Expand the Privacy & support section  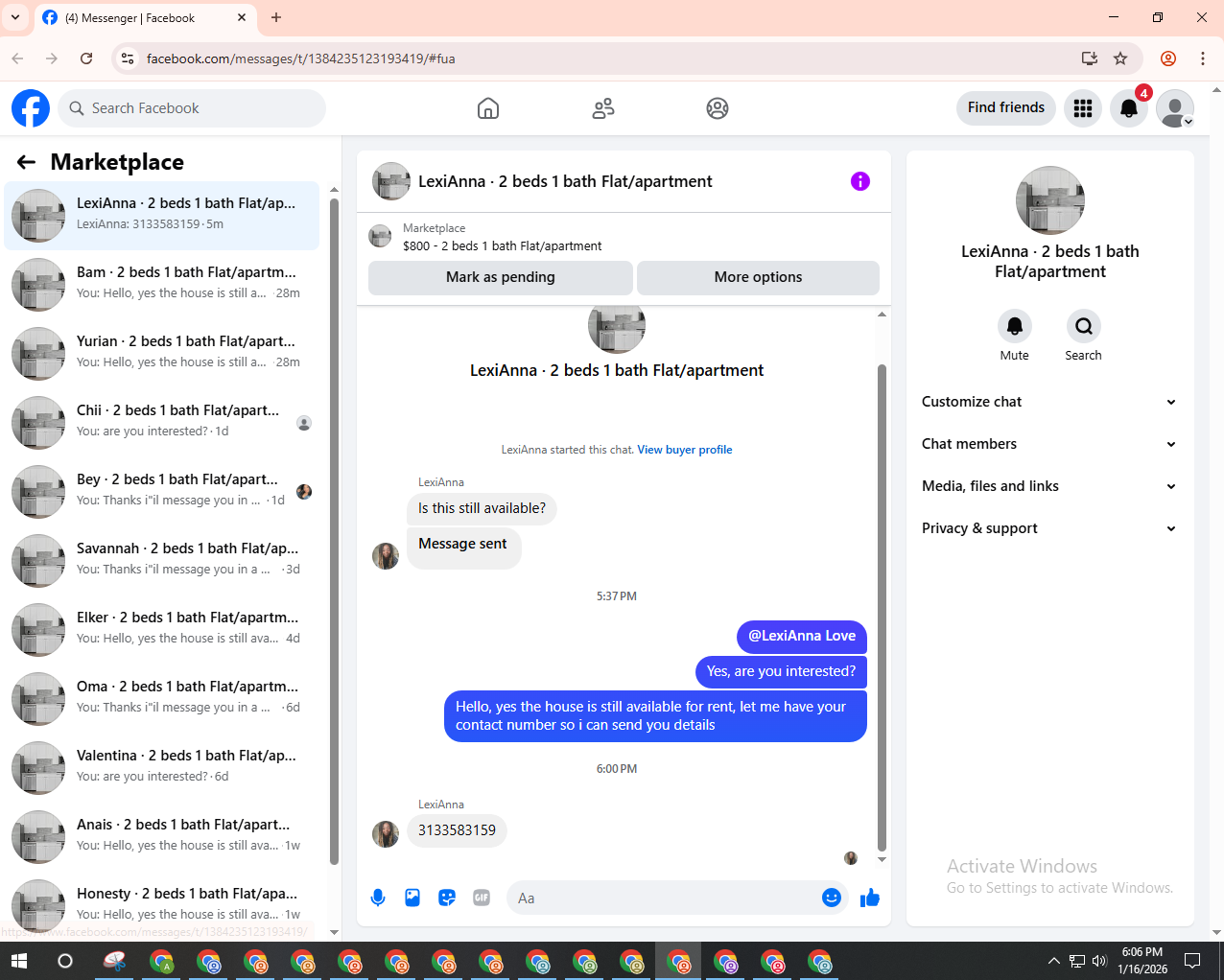(x=1049, y=528)
